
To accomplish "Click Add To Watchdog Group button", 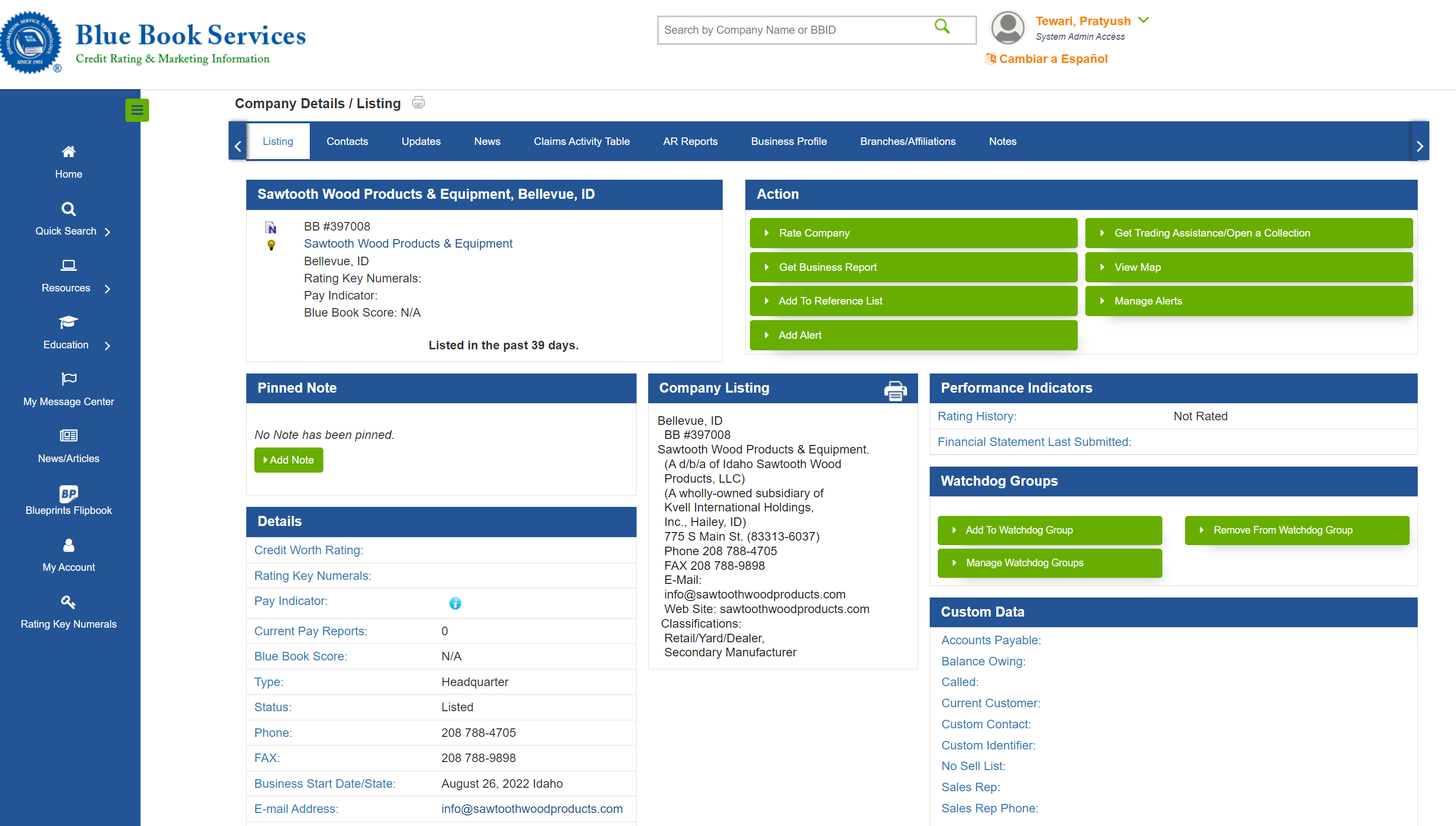I will pos(1050,531).
